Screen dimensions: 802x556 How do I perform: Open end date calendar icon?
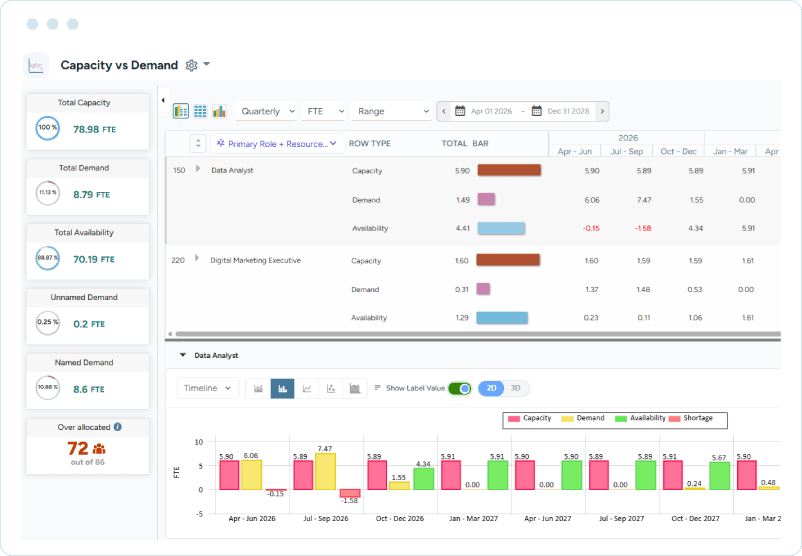[x=536, y=110]
